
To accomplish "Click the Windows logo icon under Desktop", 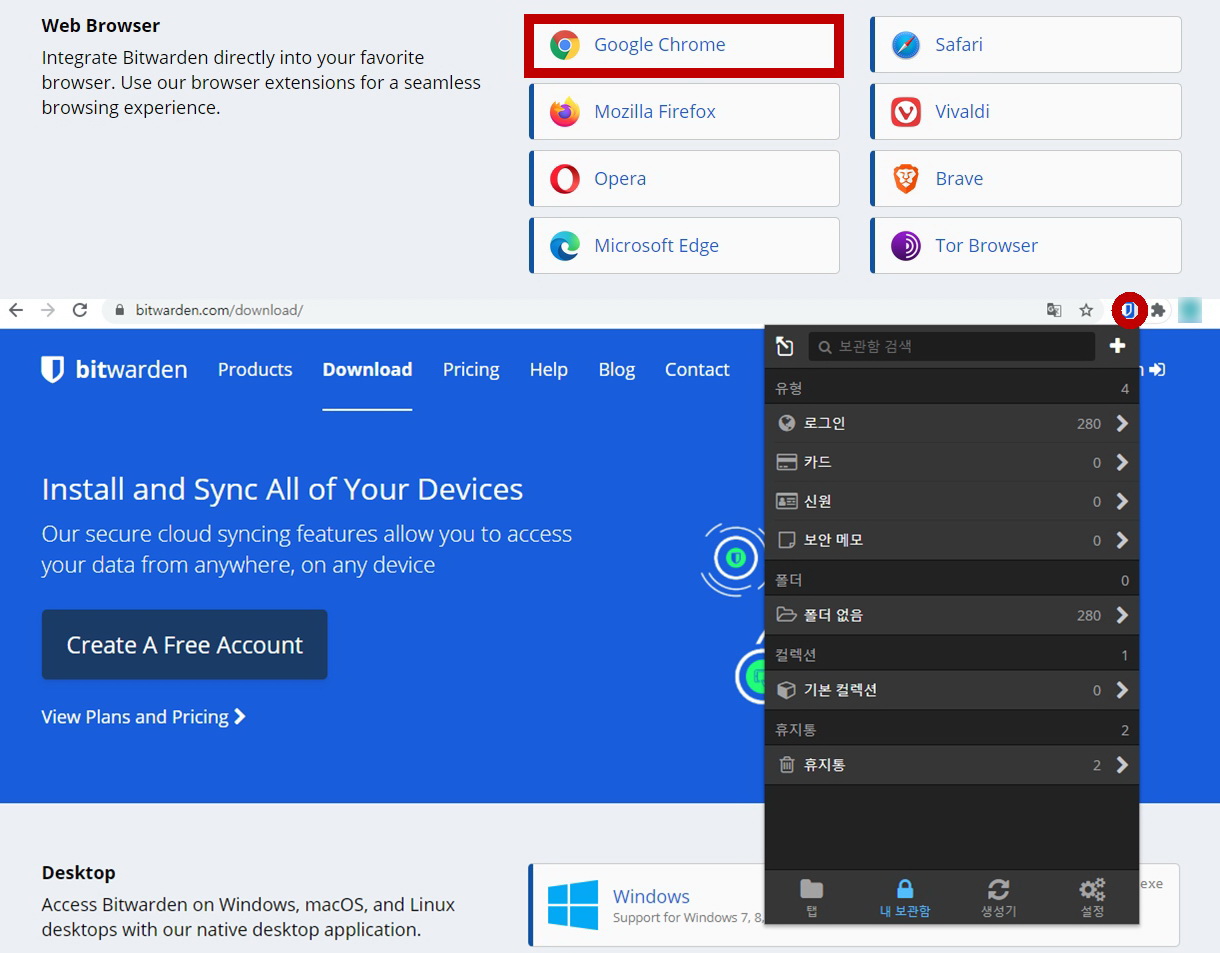I will [573, 905].
